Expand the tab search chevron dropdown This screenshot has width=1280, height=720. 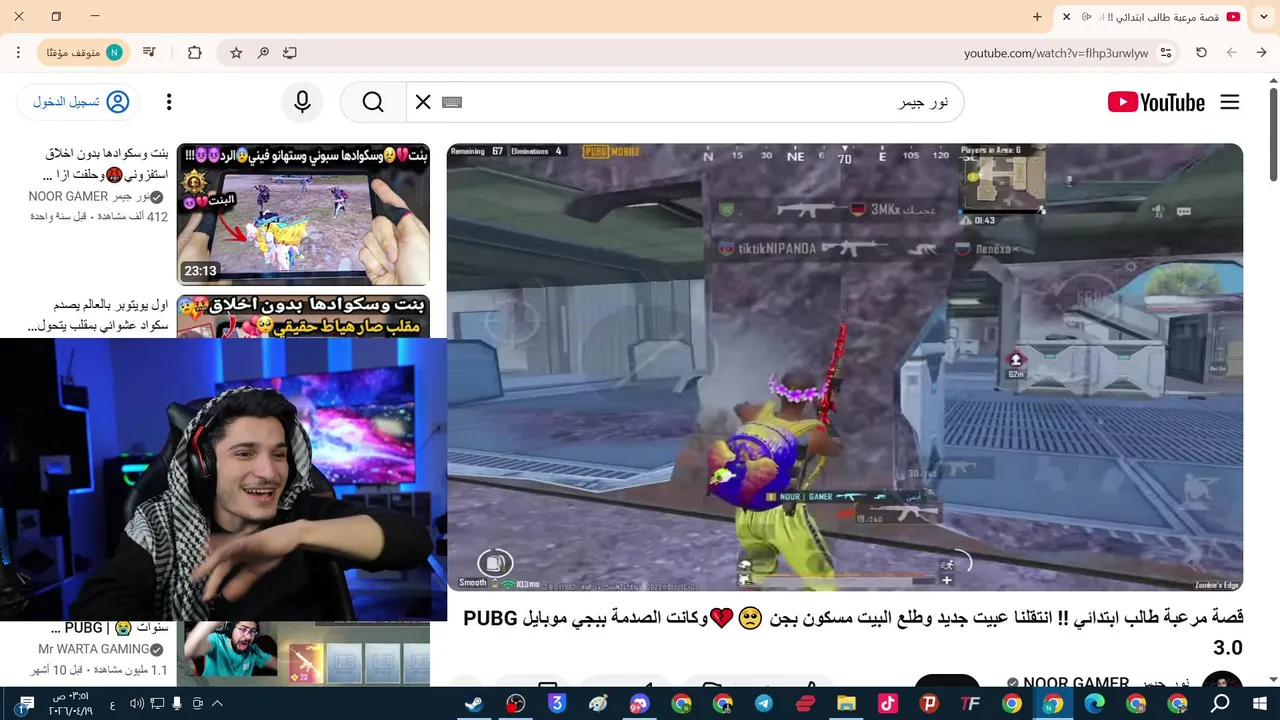pos(1265,17)
